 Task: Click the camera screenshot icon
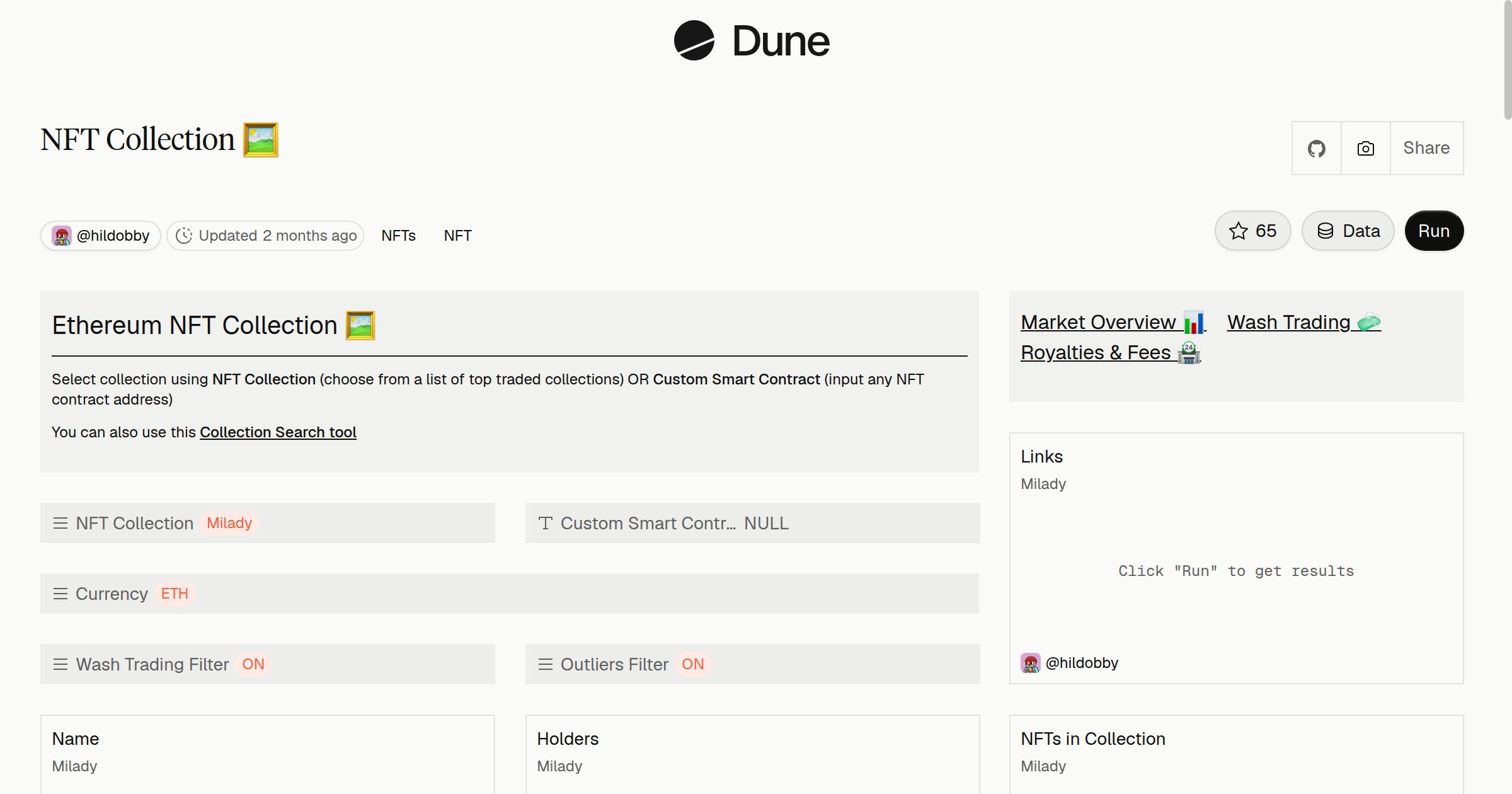(x=1365, y=148)
